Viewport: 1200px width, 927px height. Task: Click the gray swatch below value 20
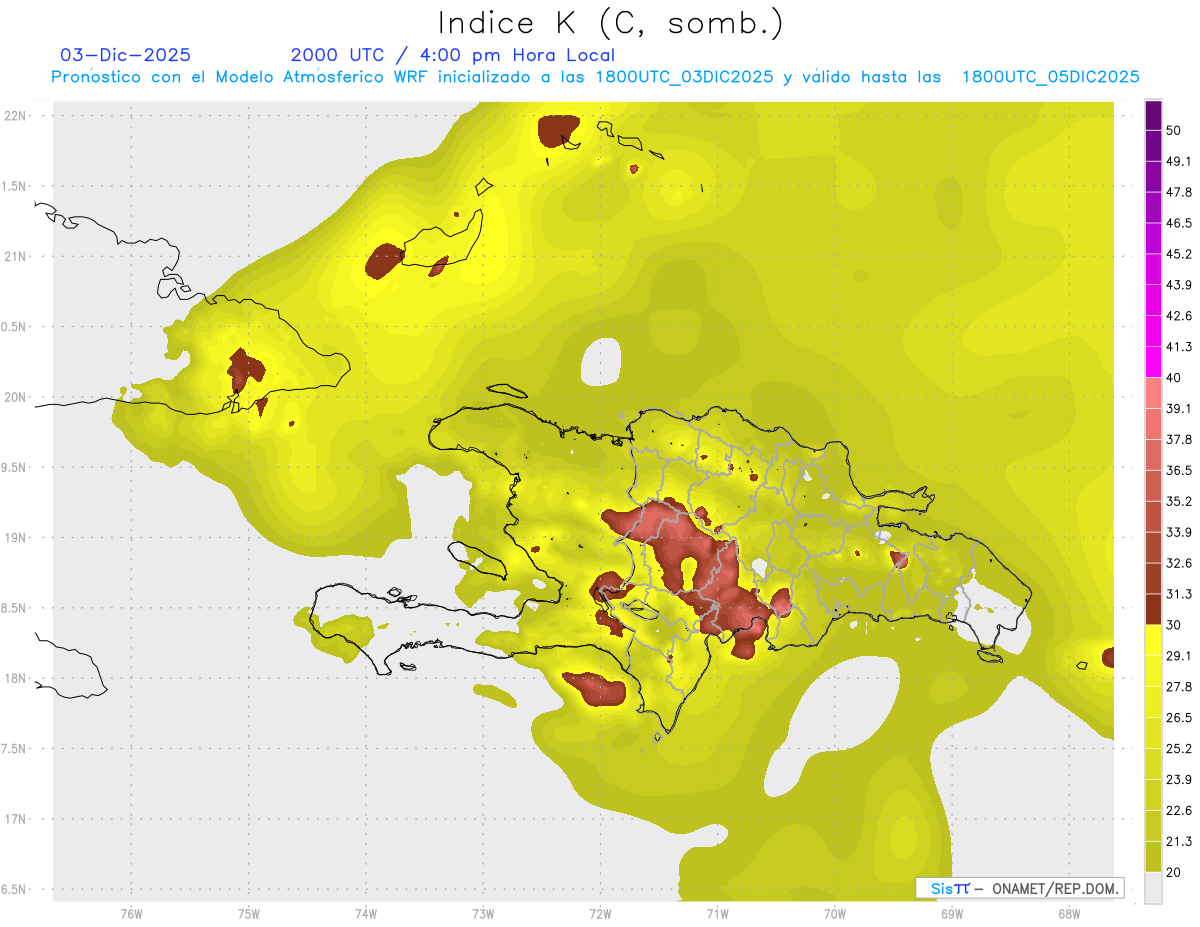click(1153, 888)
